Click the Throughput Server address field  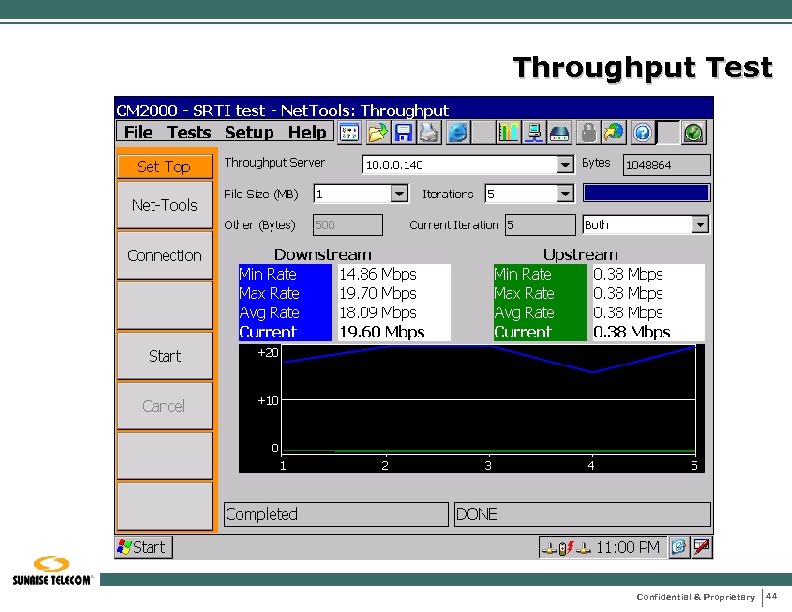click(x=460, y=165)
